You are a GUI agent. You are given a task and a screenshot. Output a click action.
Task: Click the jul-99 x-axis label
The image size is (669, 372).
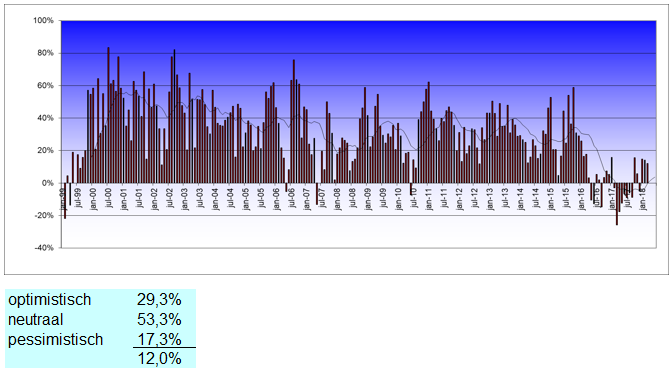coord(78,197)
